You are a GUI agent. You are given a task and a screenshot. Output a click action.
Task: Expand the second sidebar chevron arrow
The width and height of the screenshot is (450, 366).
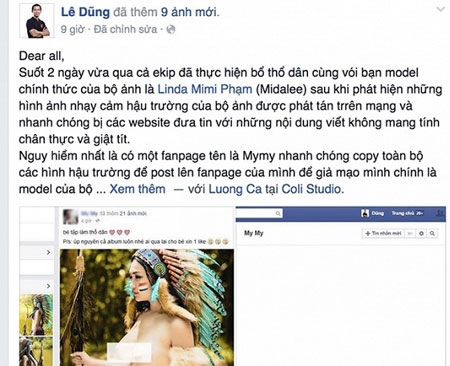(48, 286)
